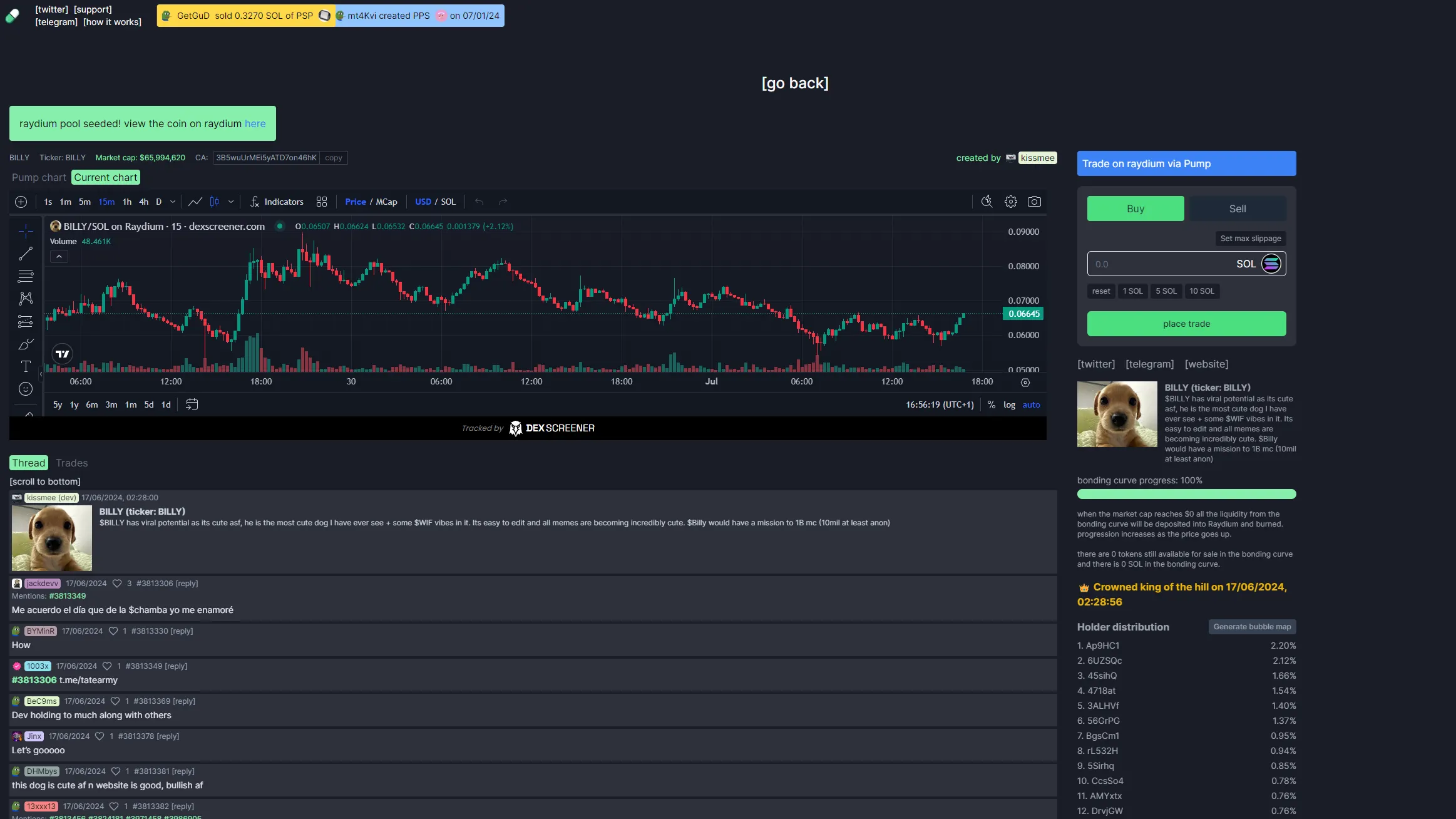Collapse the Volume indicator legend

[59, 256]
